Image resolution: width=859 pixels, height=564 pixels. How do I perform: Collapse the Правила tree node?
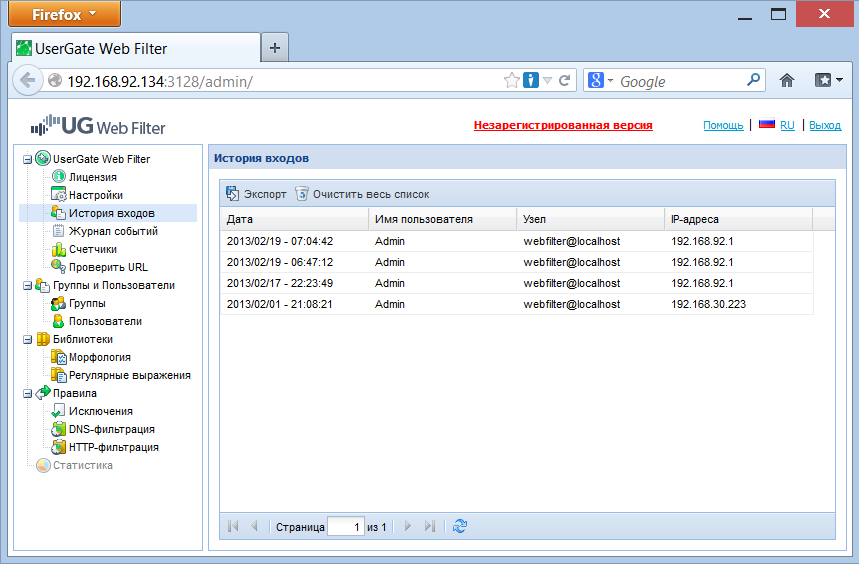pos(27,393)
